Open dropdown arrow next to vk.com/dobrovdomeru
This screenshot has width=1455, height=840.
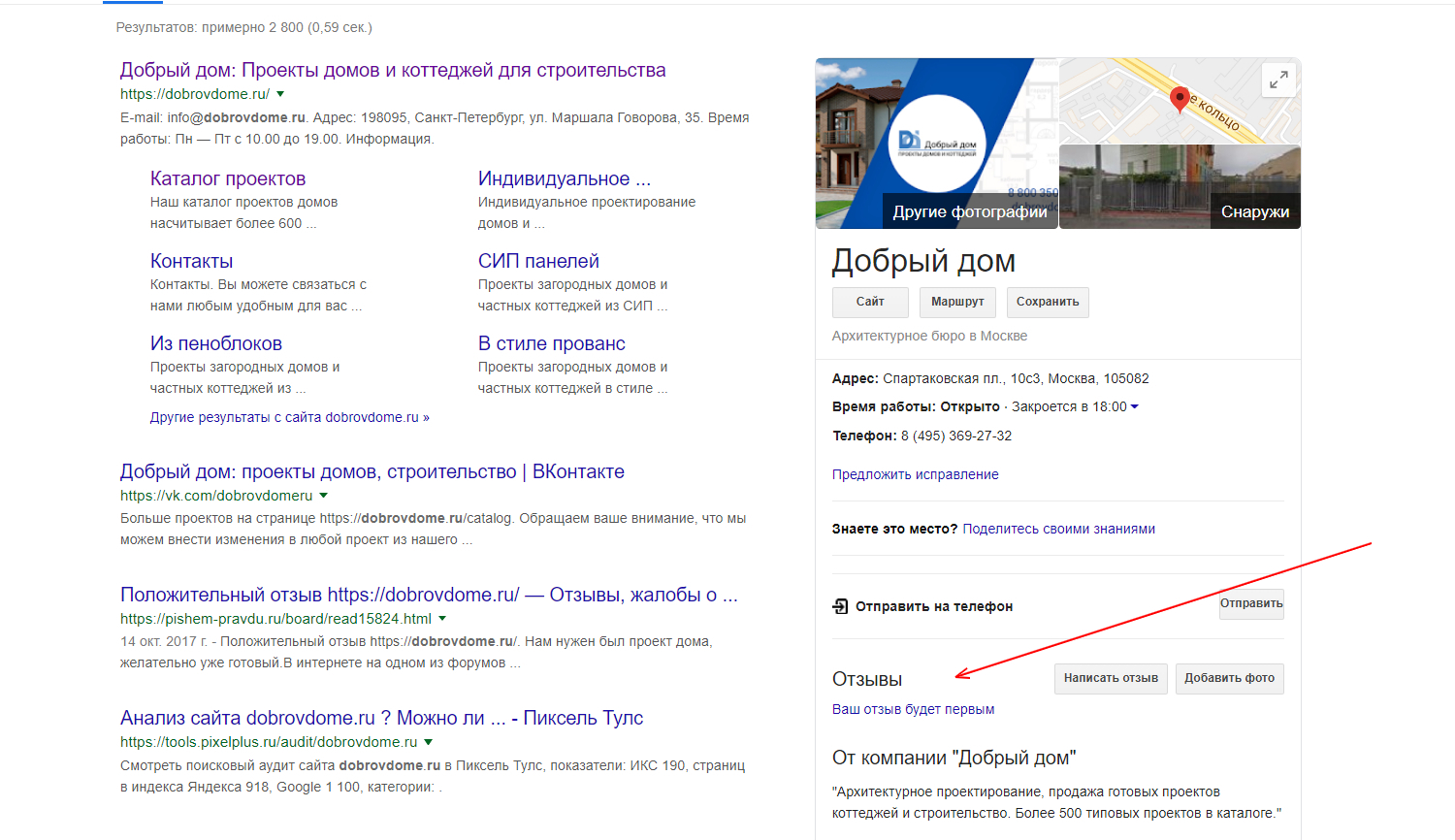323,496
